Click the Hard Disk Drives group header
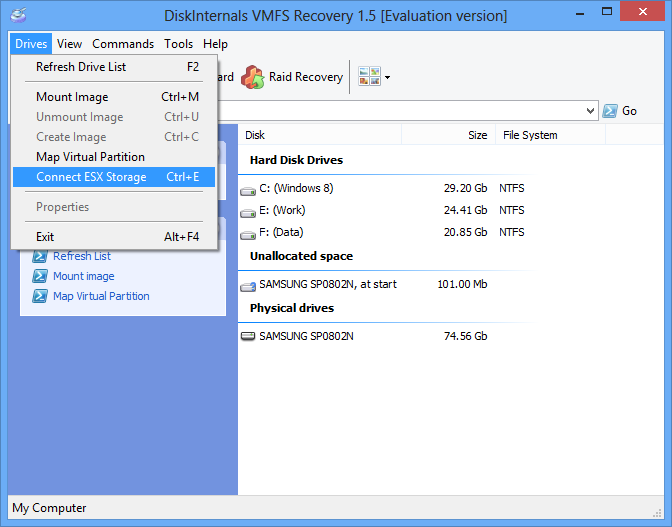The height and width of the screenshot is (527, 672). pyautogui.click(x=297, y=160)
